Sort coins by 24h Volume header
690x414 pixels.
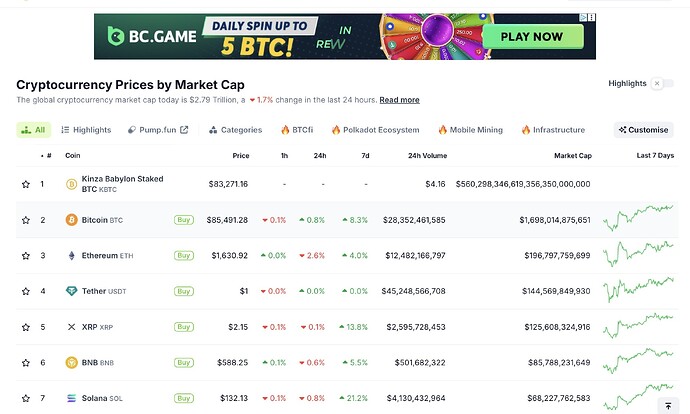[427, 155]
